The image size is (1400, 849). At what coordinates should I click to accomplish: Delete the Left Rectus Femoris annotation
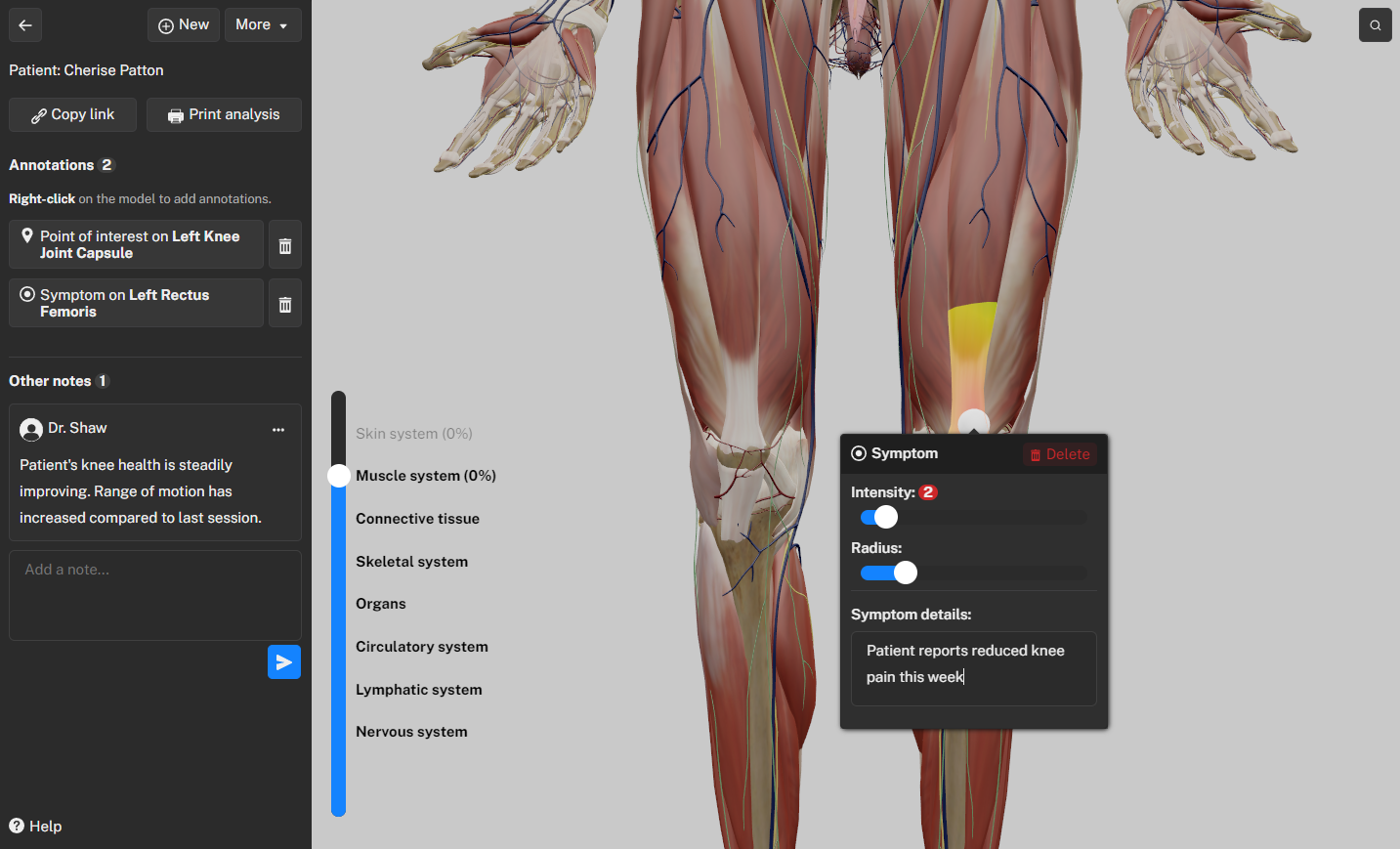tap(284, 304)
